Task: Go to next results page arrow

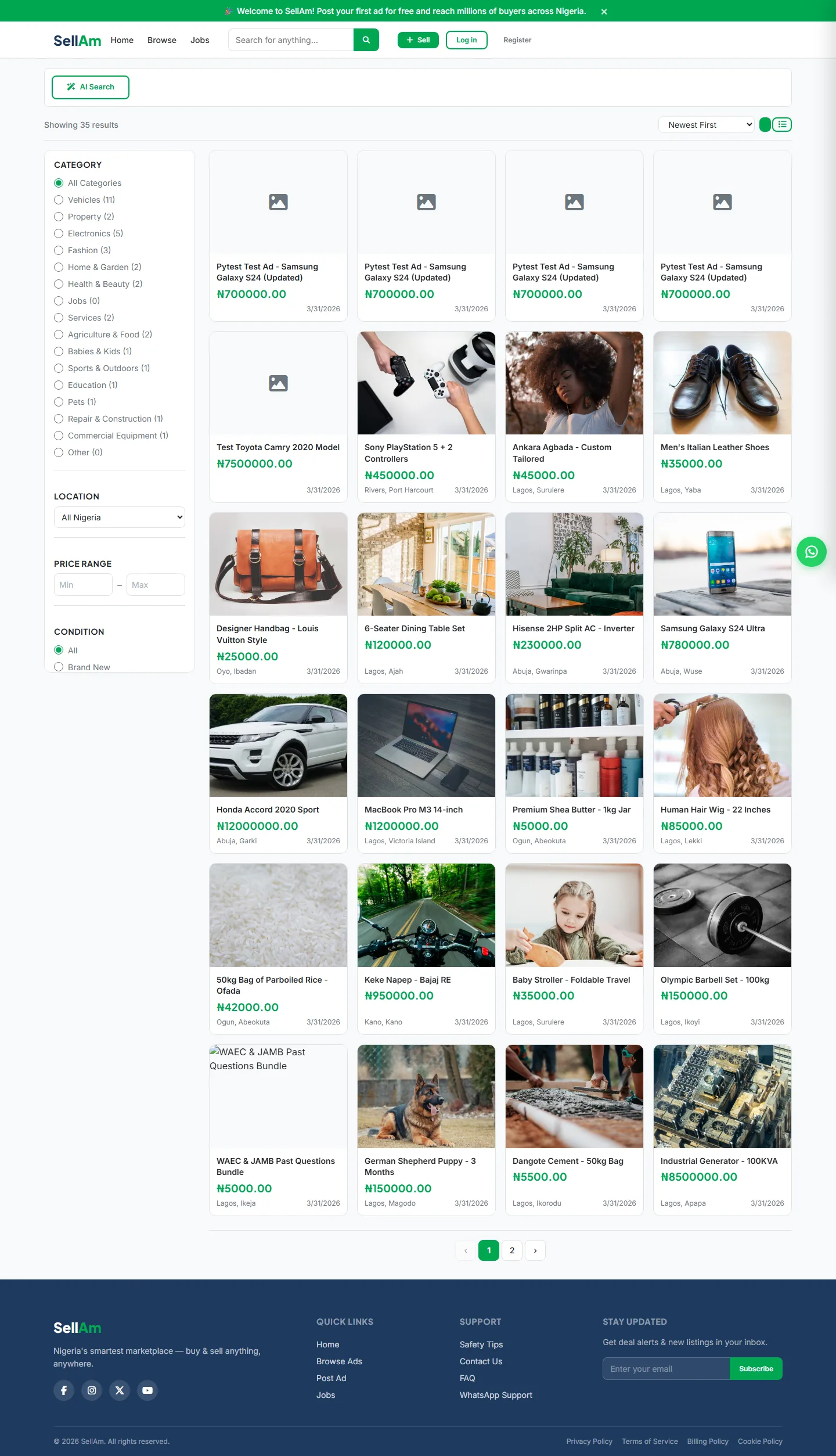Action: (x=535, y=1250)
